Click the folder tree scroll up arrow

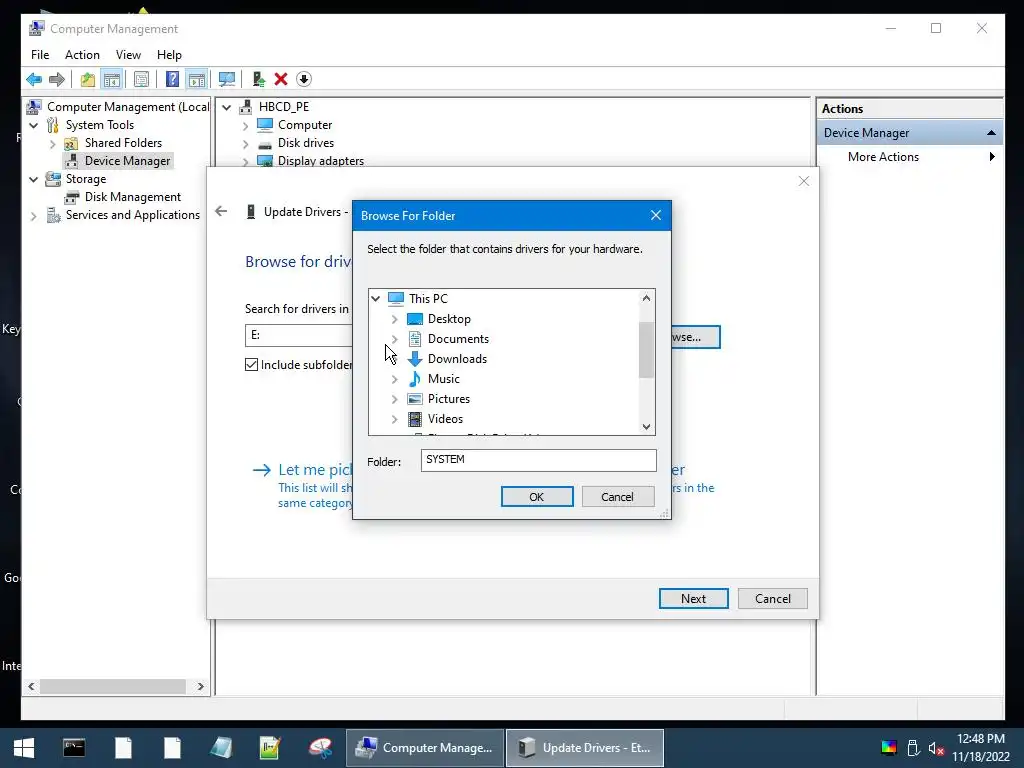(647, 298)
